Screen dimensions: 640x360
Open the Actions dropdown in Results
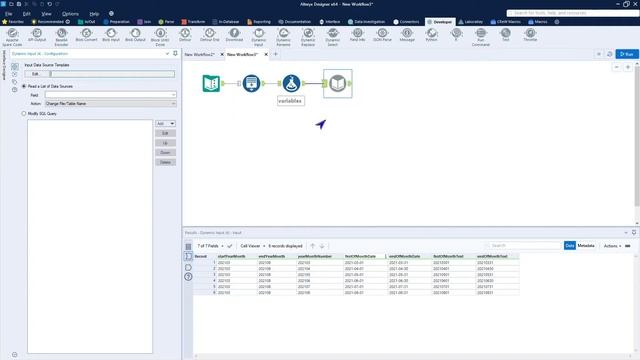612,246
